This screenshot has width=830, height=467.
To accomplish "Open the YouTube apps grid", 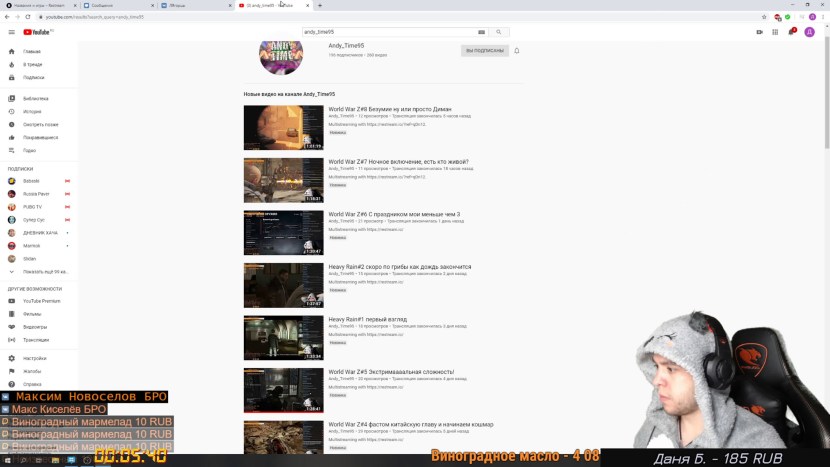I will [777, 32].
